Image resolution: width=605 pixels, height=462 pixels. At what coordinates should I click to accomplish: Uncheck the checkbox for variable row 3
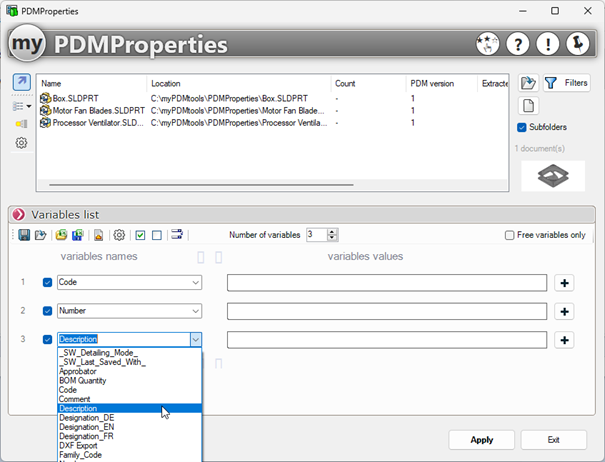coord(47,340)
